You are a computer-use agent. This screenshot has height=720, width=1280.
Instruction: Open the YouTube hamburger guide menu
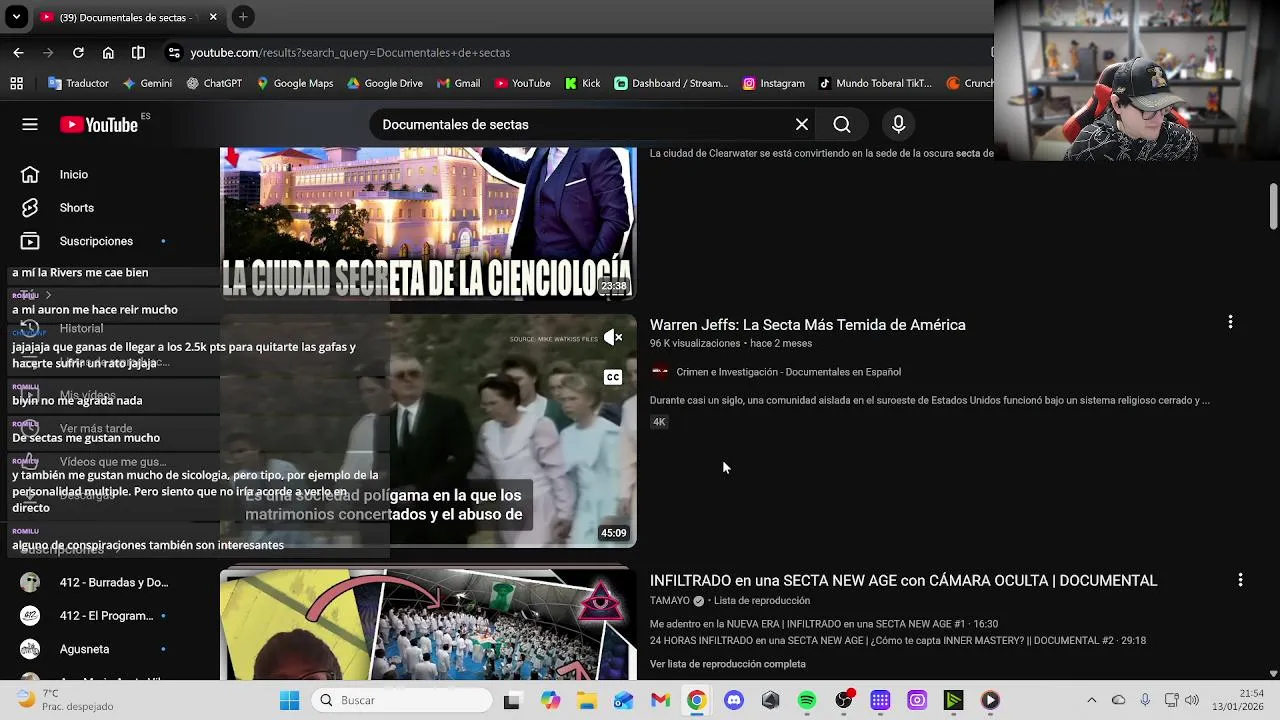(30, 124)
